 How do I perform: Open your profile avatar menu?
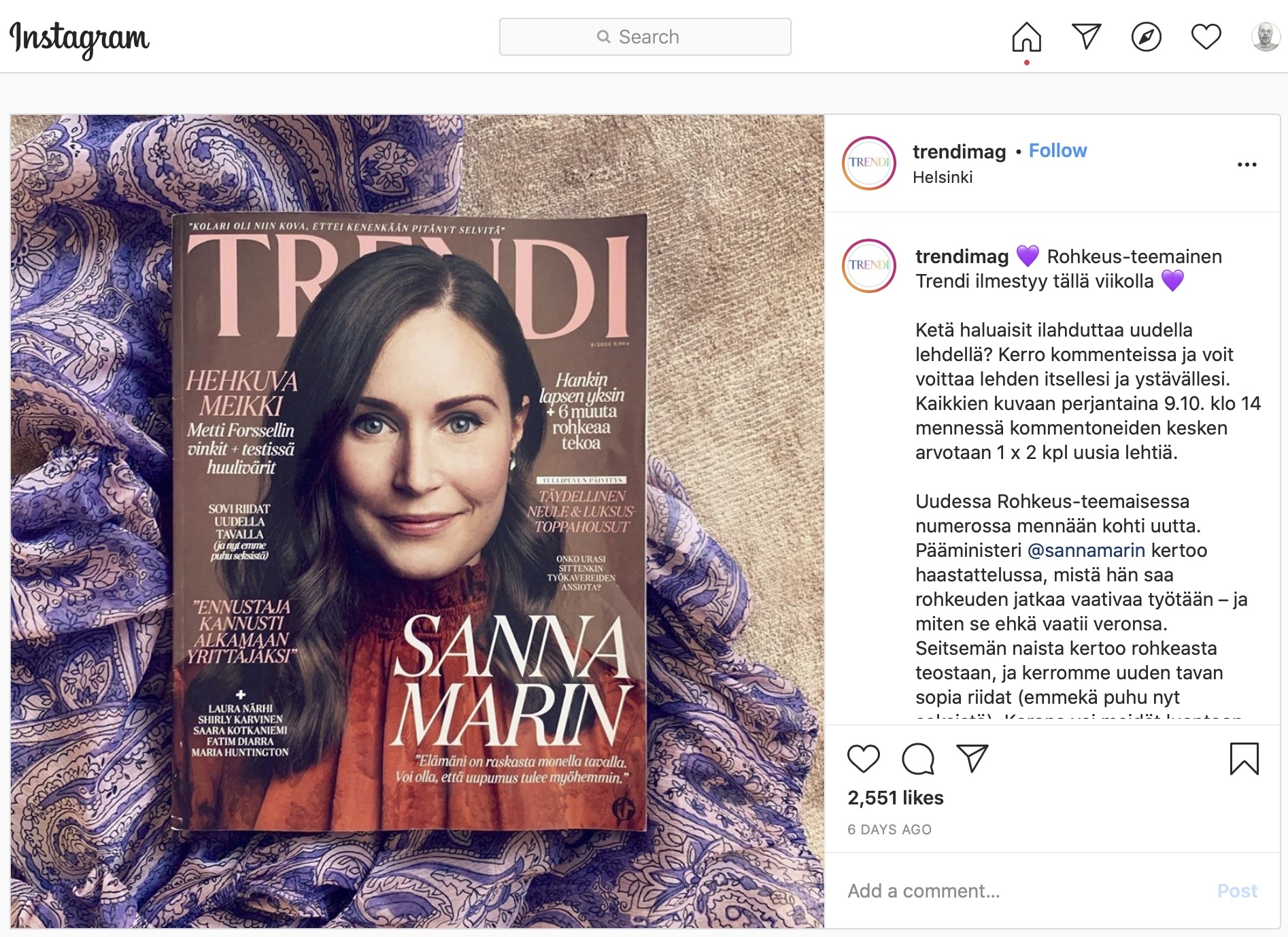(x=1266, y=37)
